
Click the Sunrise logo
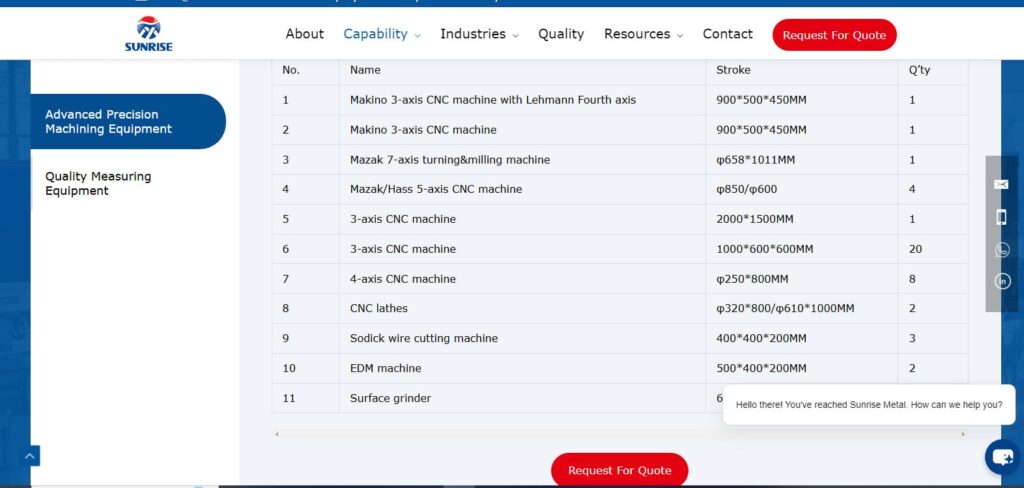click(149, 34)
